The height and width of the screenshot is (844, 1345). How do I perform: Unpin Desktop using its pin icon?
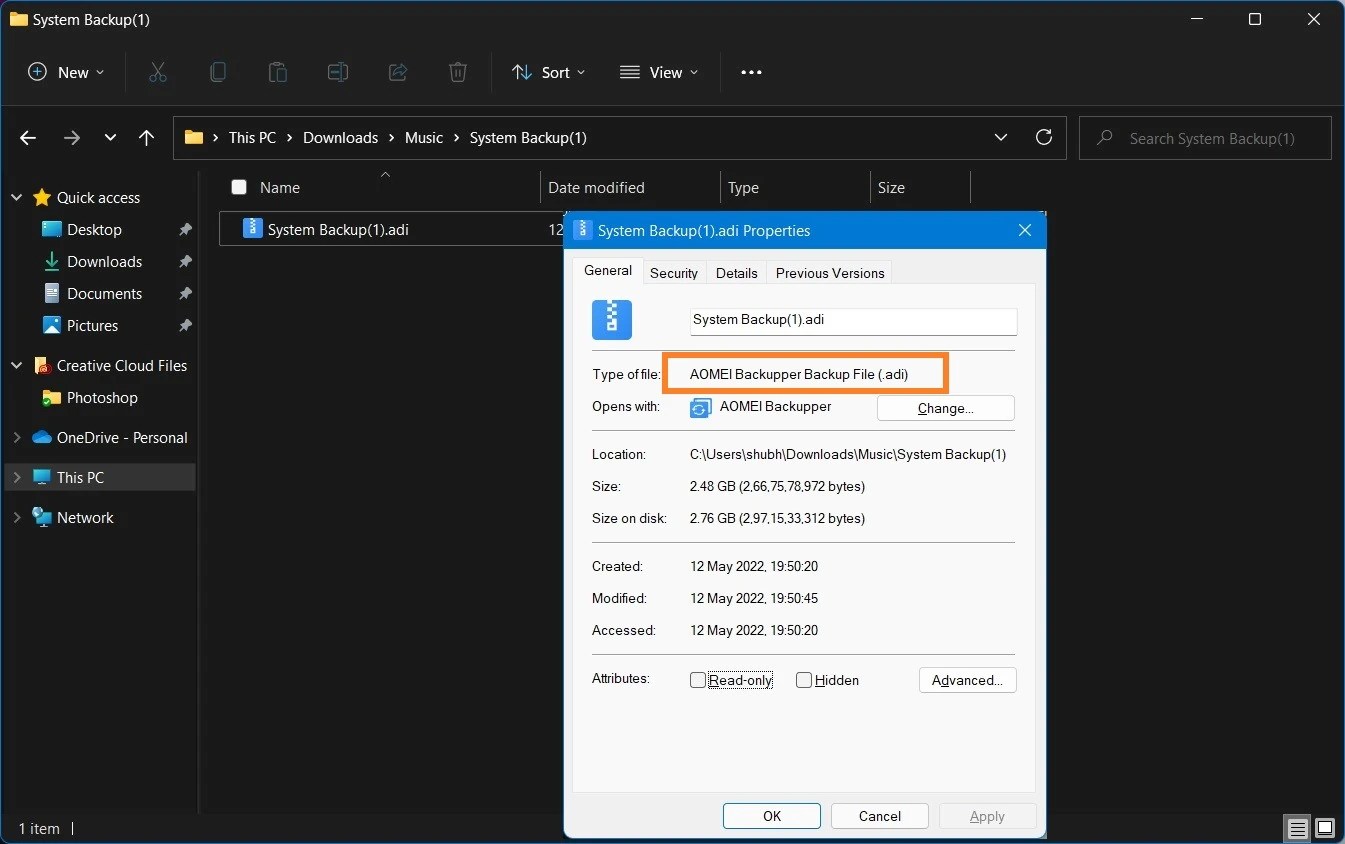[x=185, y=229]
